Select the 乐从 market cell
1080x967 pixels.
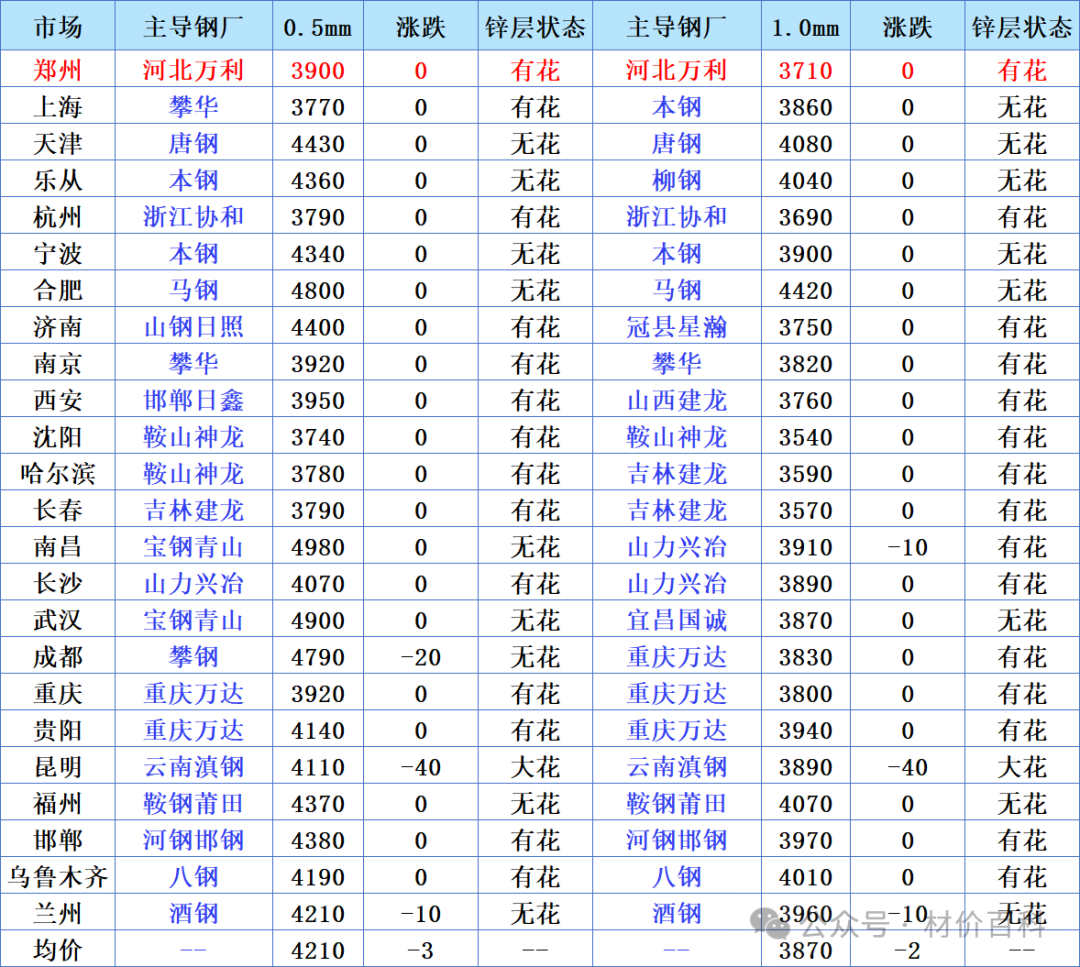(x=58, y=180)
